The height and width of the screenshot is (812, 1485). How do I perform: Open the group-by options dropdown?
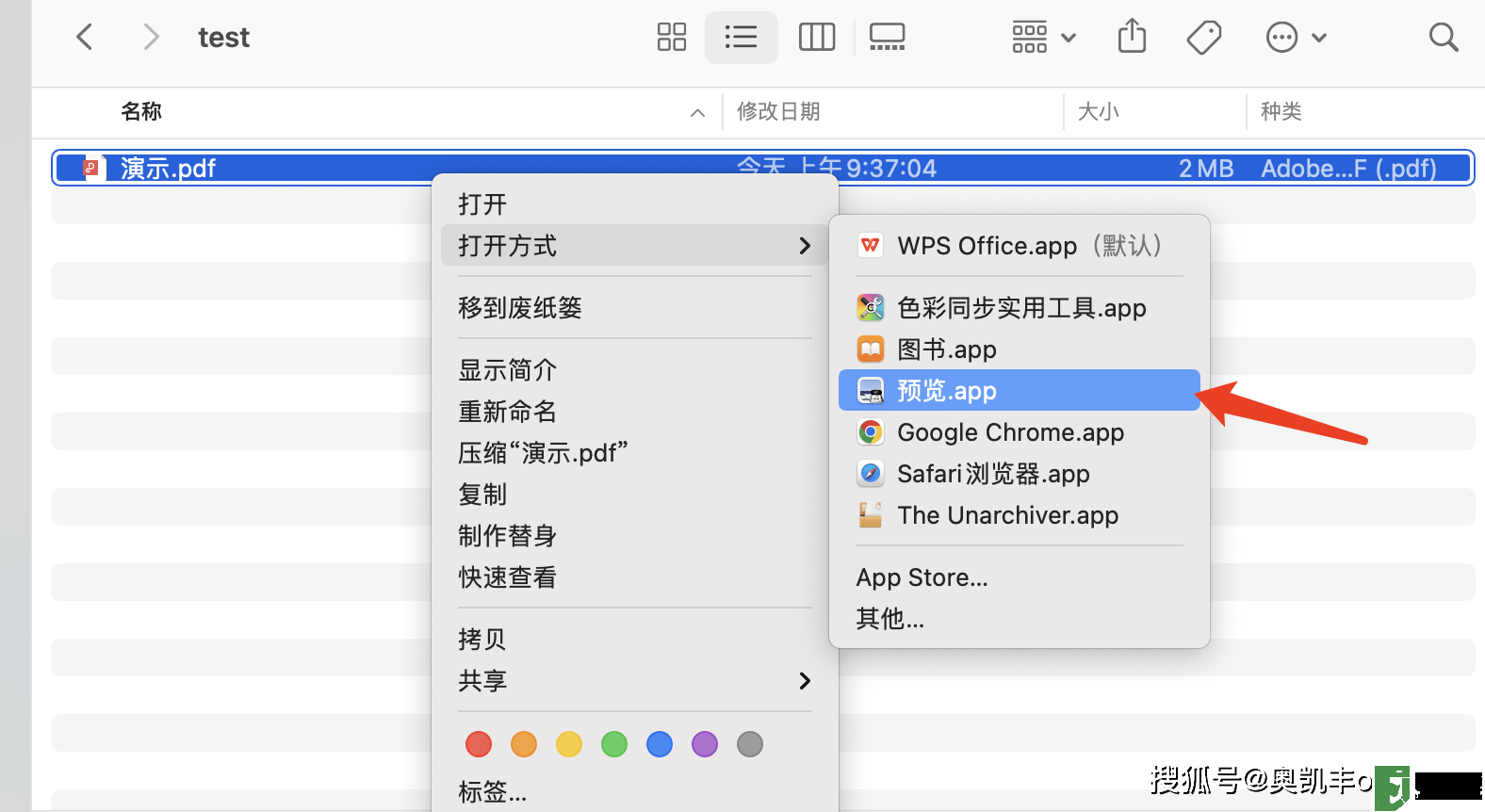pos(1044,37)
